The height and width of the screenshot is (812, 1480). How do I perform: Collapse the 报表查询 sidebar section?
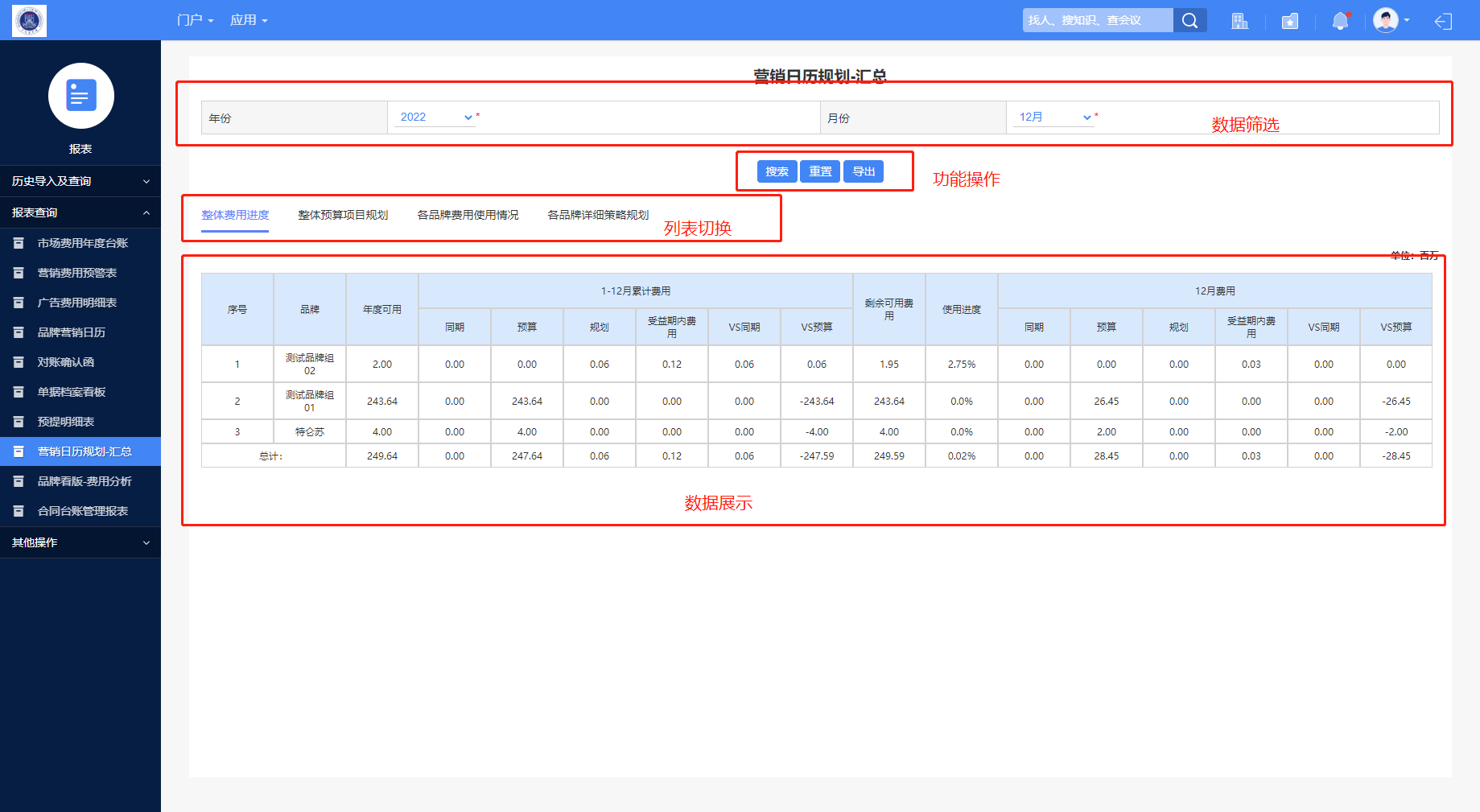tap(80, 212)
